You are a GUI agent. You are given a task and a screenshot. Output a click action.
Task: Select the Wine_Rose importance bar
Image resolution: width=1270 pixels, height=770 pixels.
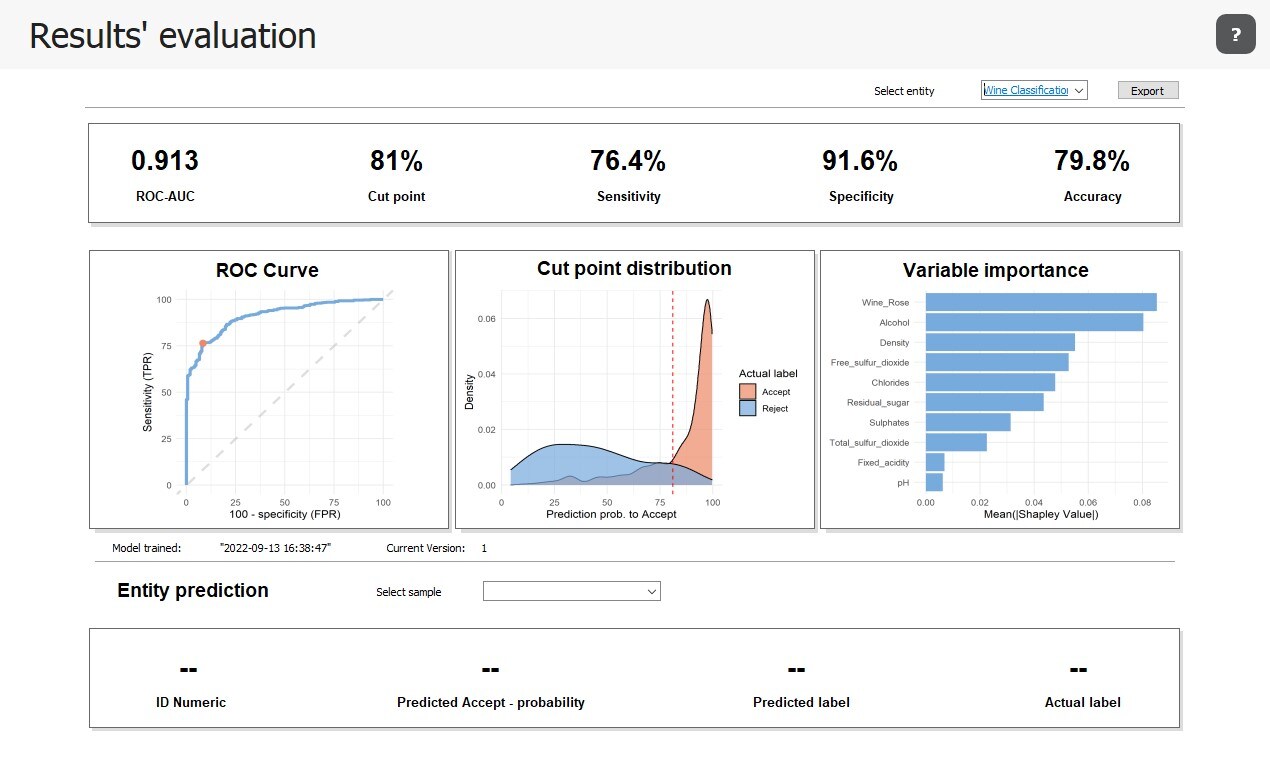[x=1040, y=302]
